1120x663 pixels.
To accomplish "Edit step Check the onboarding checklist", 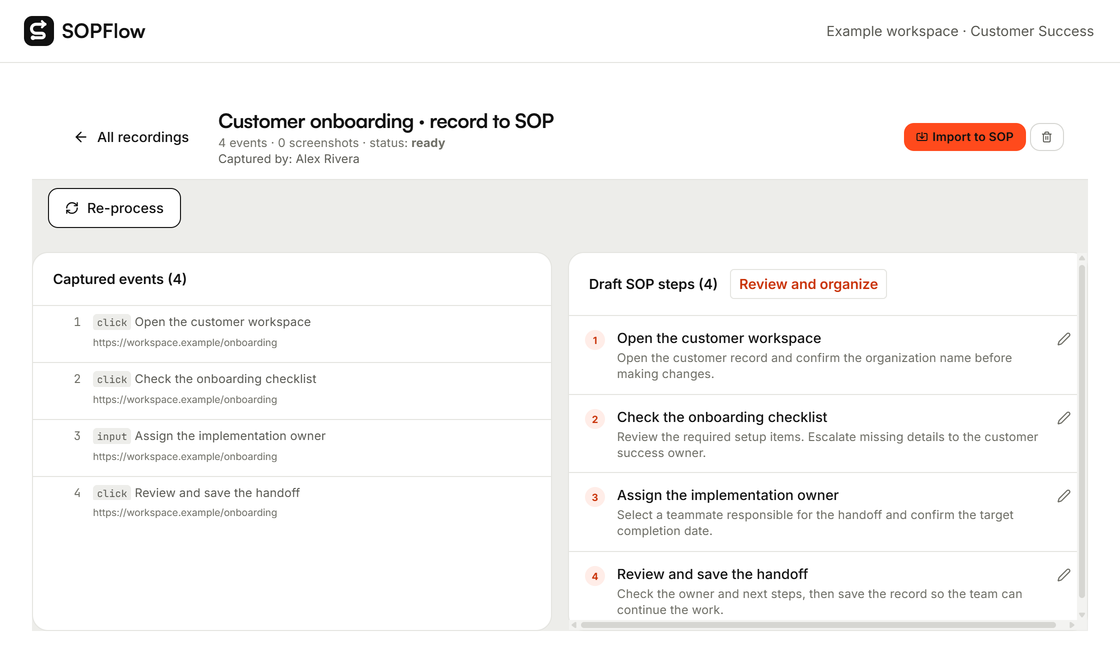I will tap(1064, 418).
